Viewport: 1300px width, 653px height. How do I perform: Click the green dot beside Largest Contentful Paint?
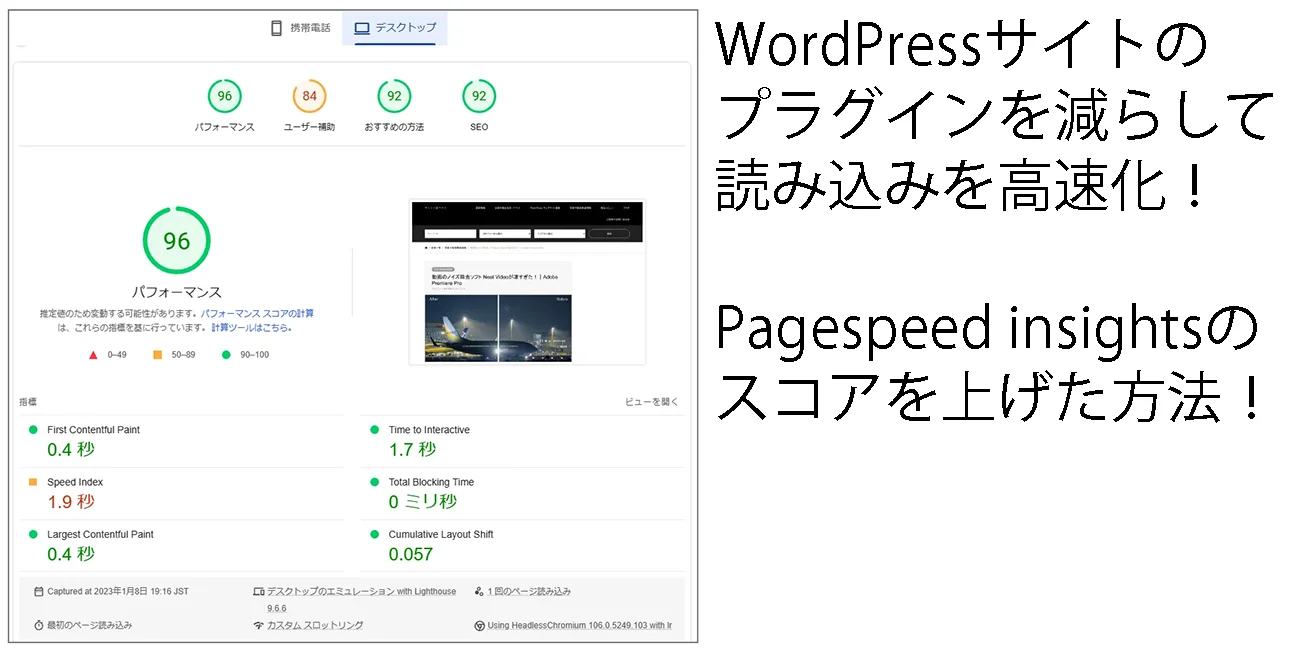[x=33, y=535]
